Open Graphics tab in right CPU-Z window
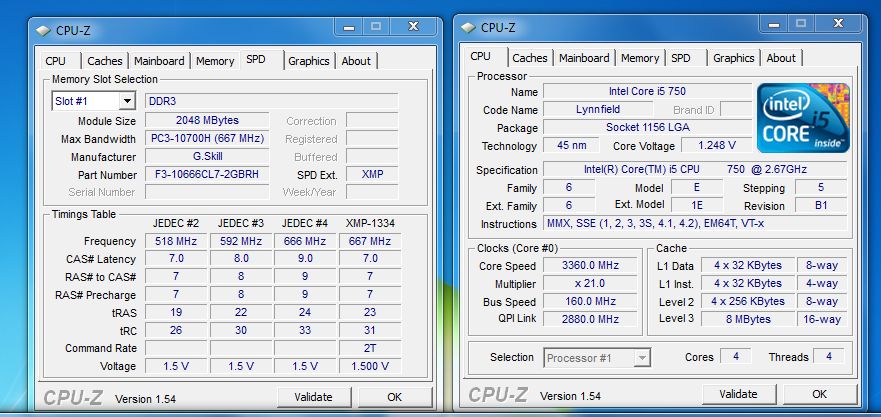This screenshot has height=417, width=881. [733, 58]
